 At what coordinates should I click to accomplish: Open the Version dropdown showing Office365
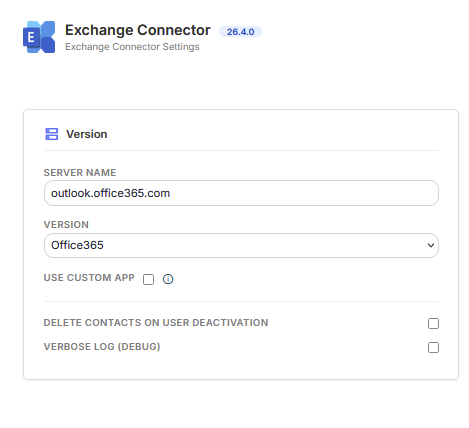(x=241, y=245)
